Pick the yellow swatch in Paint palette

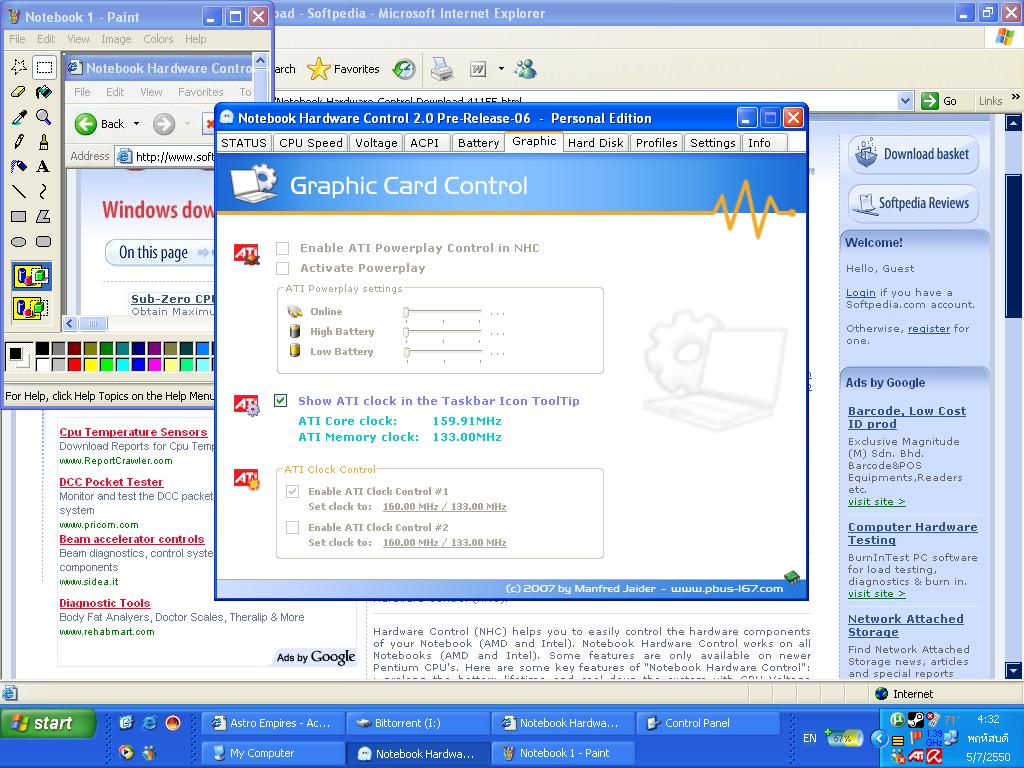point(90,364)
